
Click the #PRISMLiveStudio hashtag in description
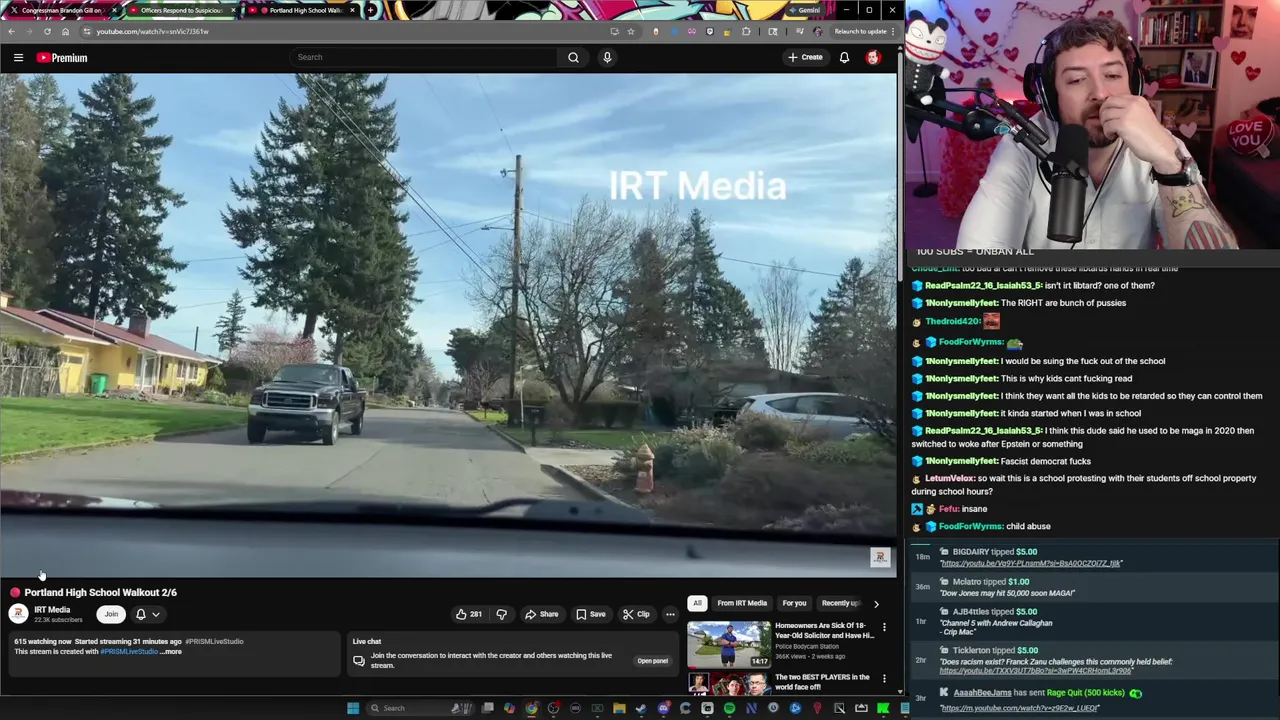[129, 652]
